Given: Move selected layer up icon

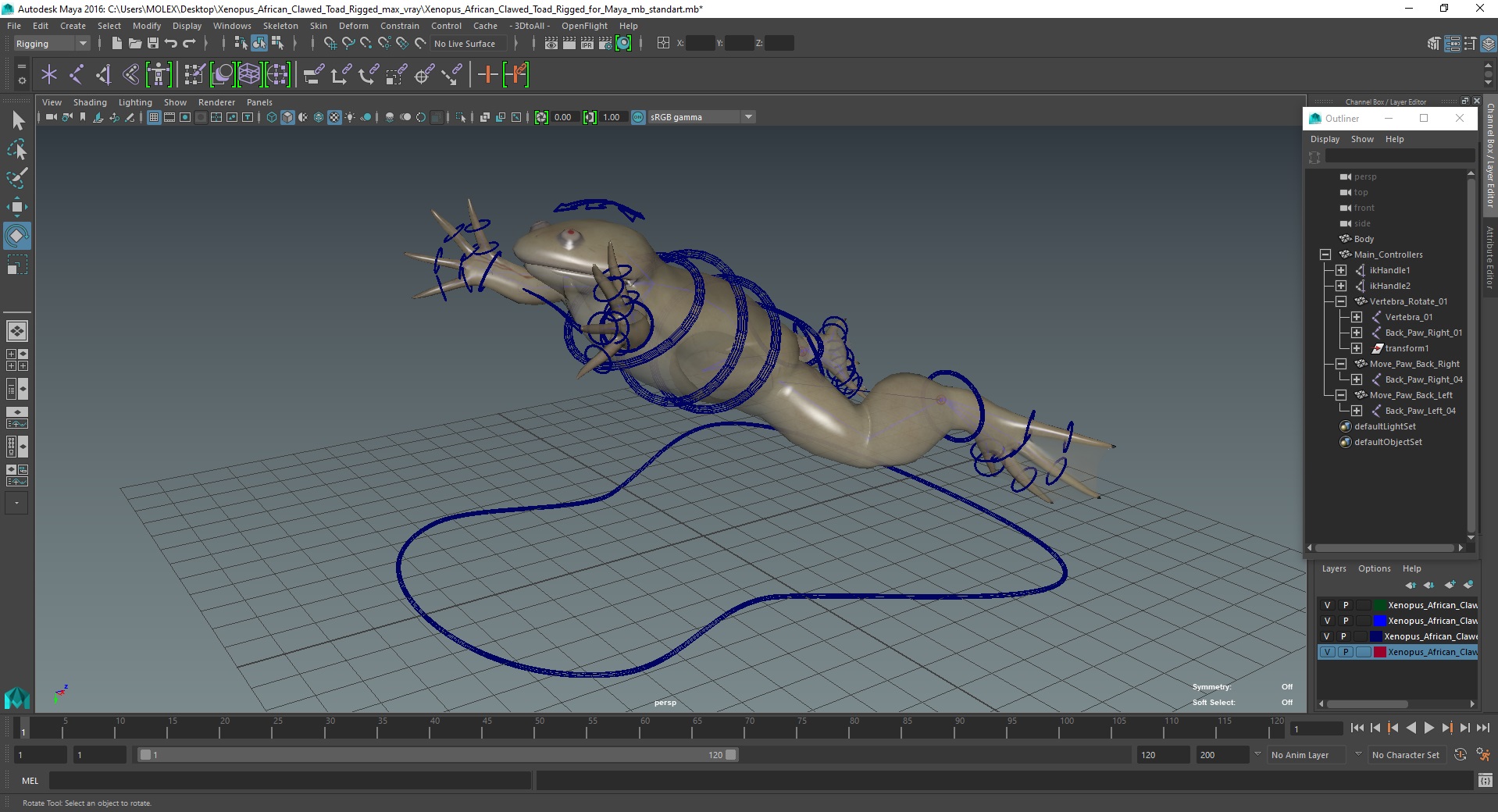Looking at the screenshot, I should pyautogui.click(x=1411, y=585).
